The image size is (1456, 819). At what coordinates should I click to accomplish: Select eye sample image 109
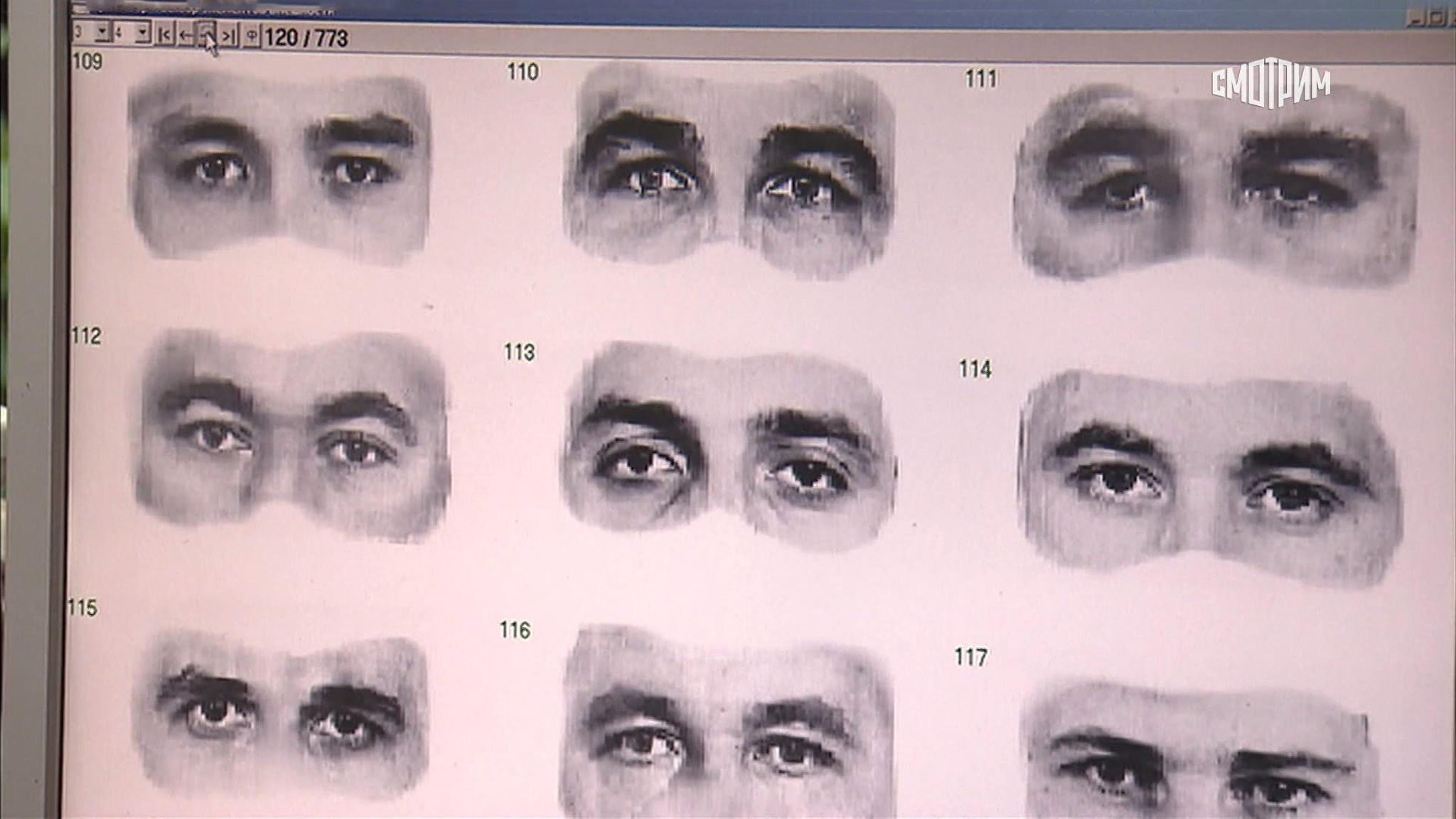(279, 167)
